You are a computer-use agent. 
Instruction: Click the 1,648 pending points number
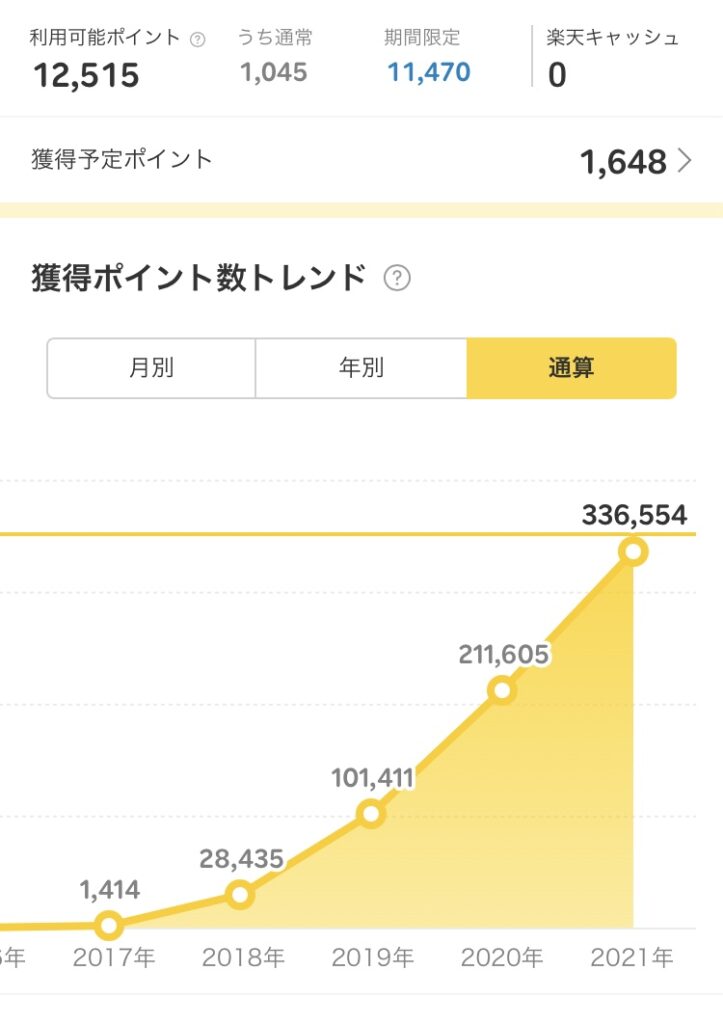click(624, 161)
